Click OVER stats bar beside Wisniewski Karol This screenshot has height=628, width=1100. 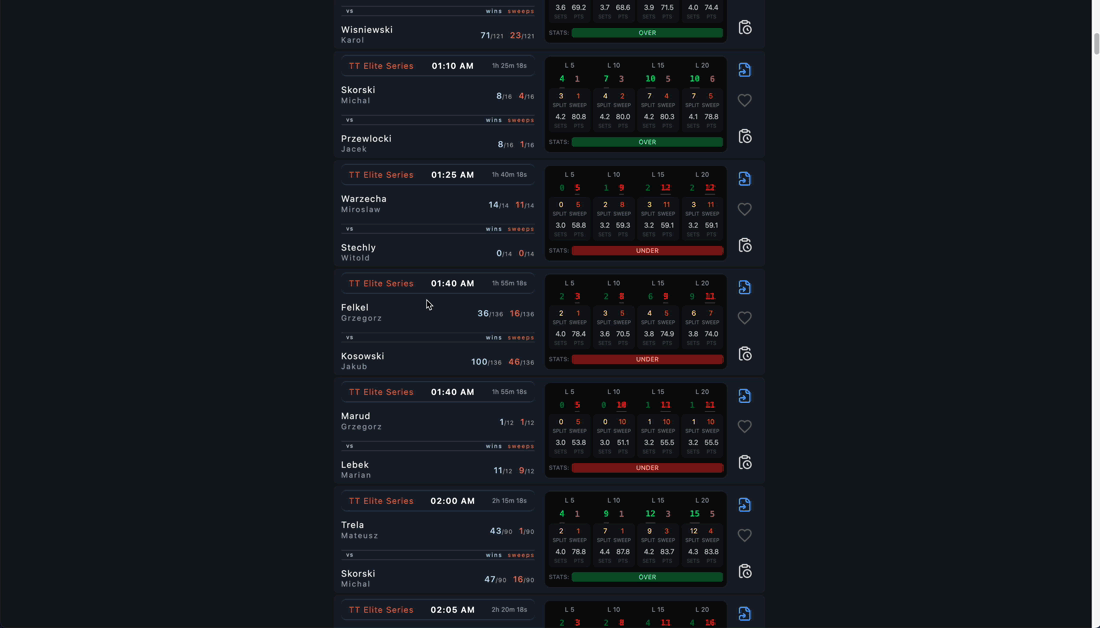[647, 33]
